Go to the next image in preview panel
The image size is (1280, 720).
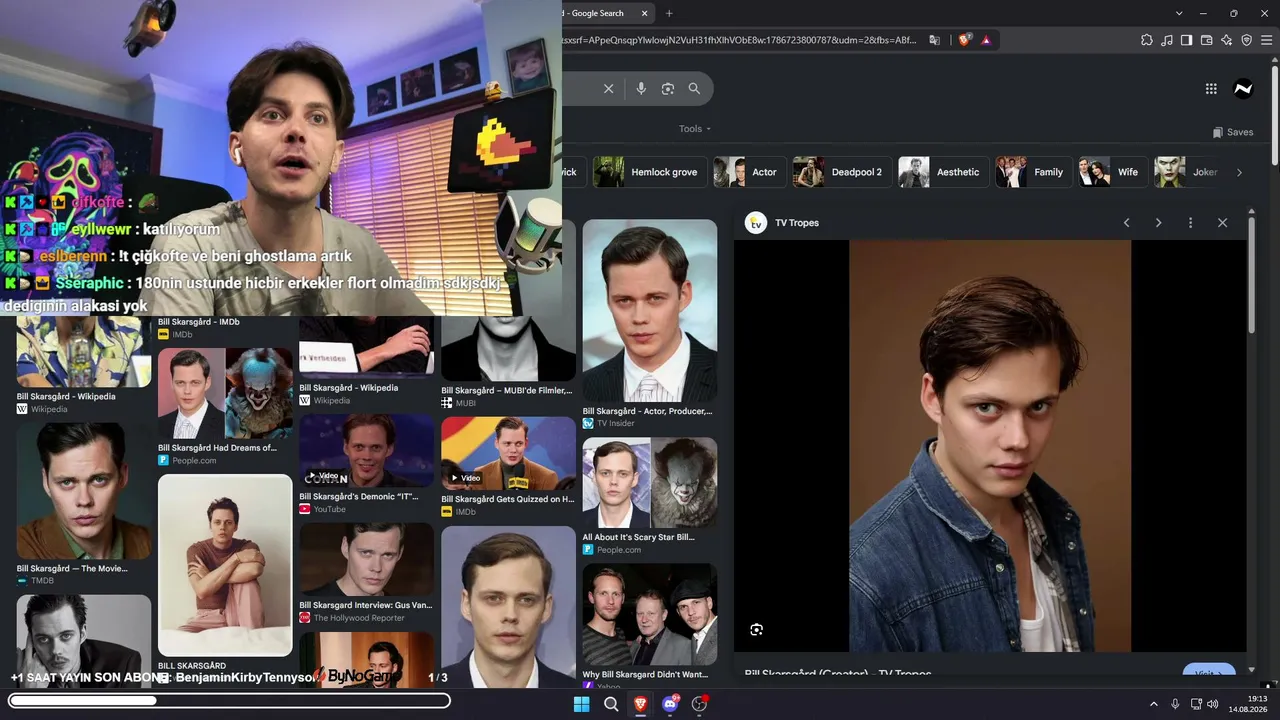pos(1158,223)
